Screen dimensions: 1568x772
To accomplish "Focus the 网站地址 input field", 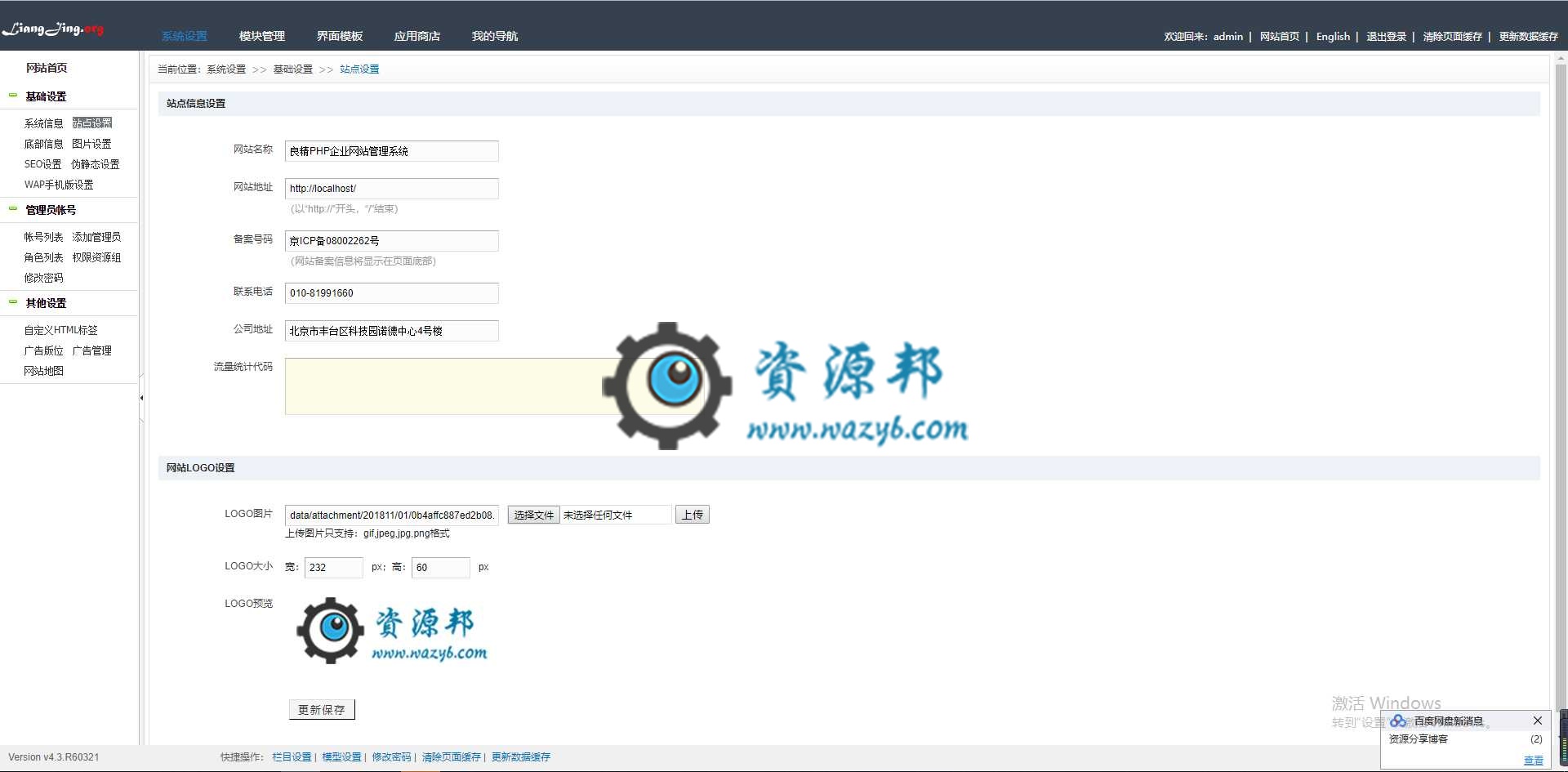I will tap(392, 189).
